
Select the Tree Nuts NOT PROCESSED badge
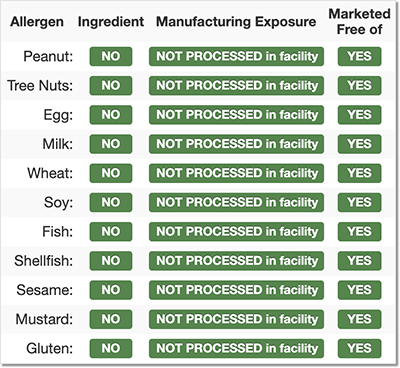(236, 86)
